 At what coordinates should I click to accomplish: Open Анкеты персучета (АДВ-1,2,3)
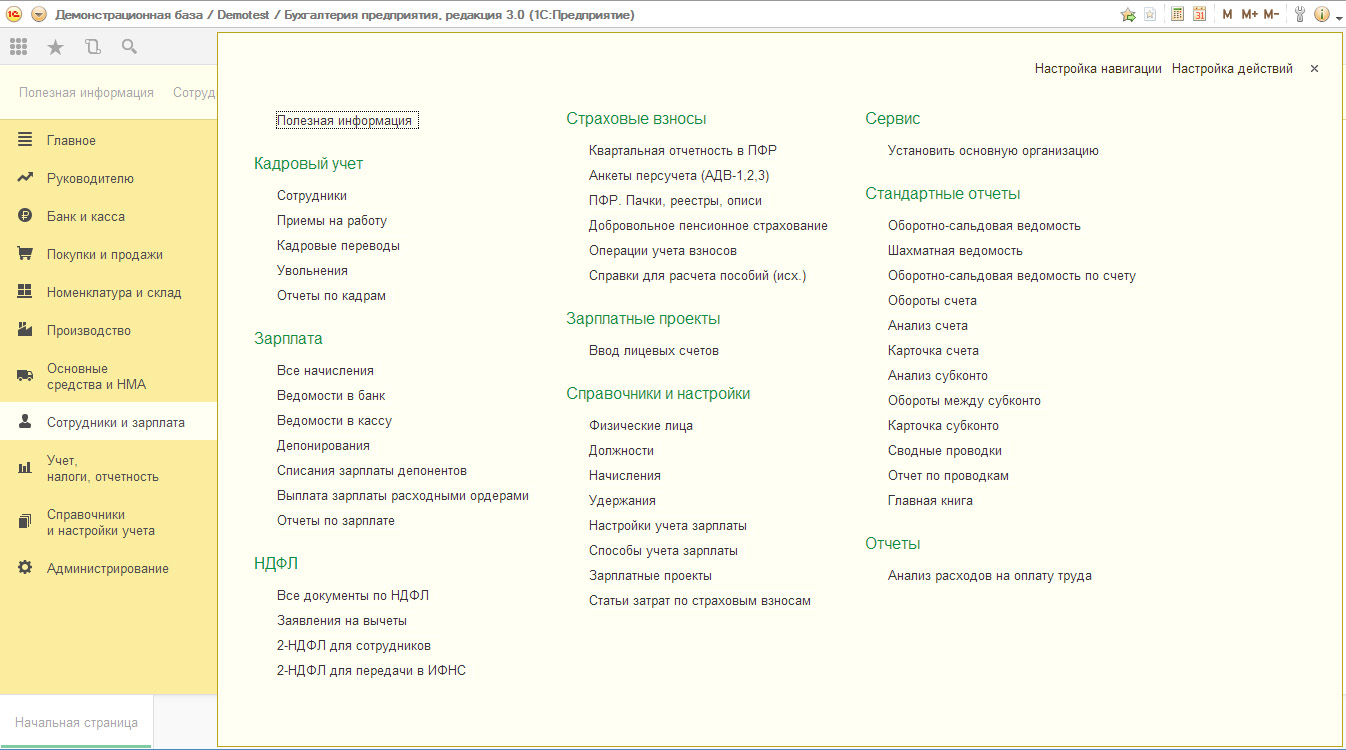[679, 176]
